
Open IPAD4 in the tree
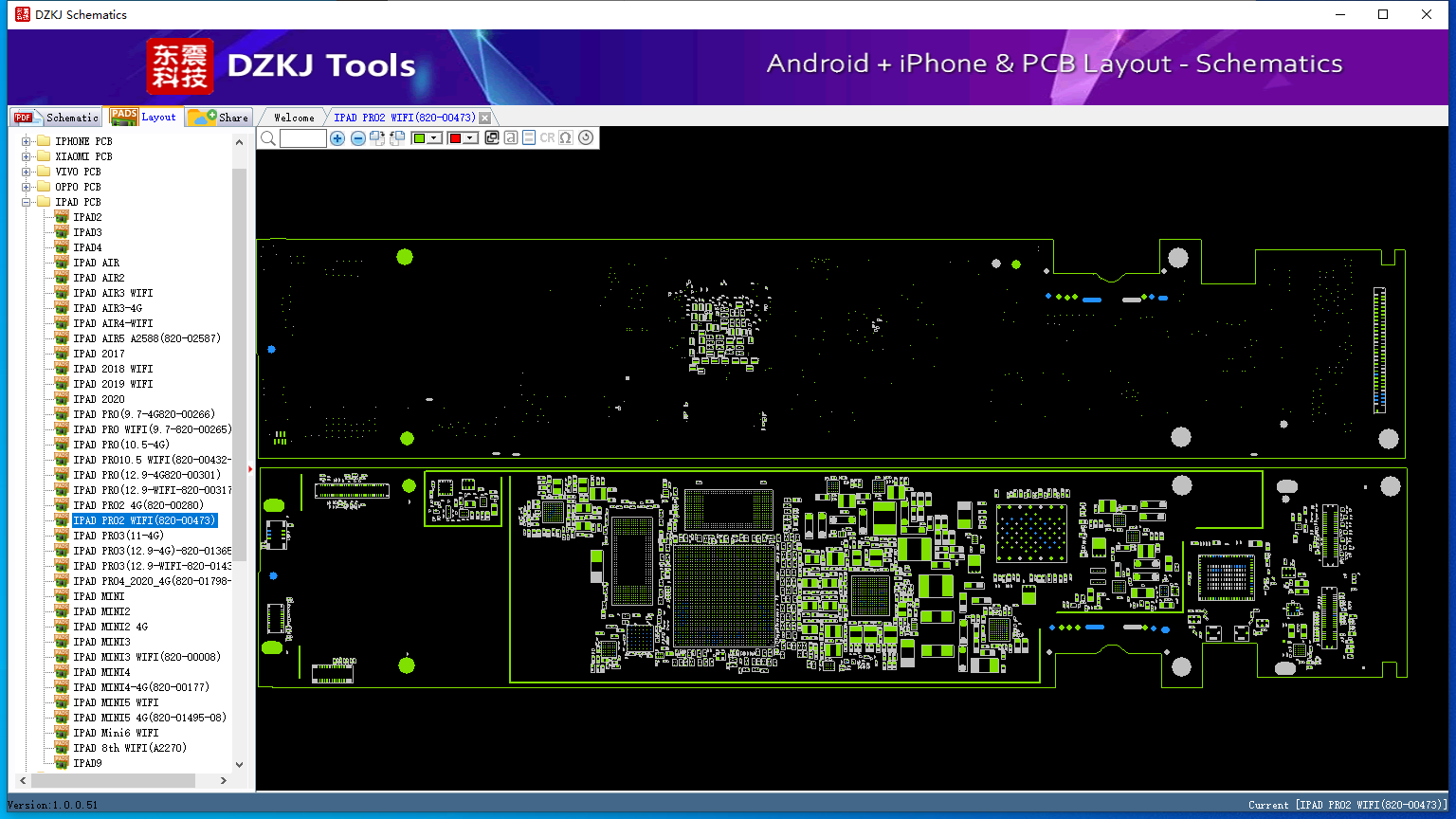click(88, 247)
